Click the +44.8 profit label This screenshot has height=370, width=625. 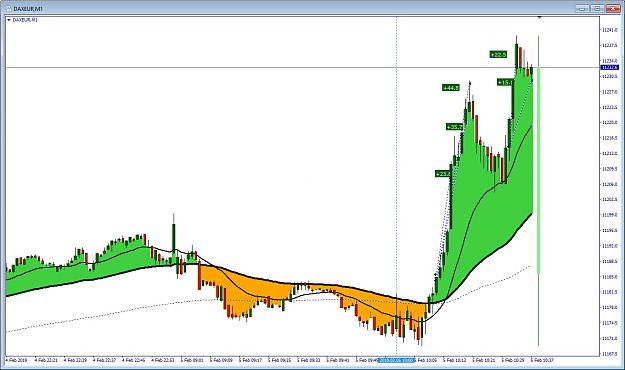[x=451, y=88]
